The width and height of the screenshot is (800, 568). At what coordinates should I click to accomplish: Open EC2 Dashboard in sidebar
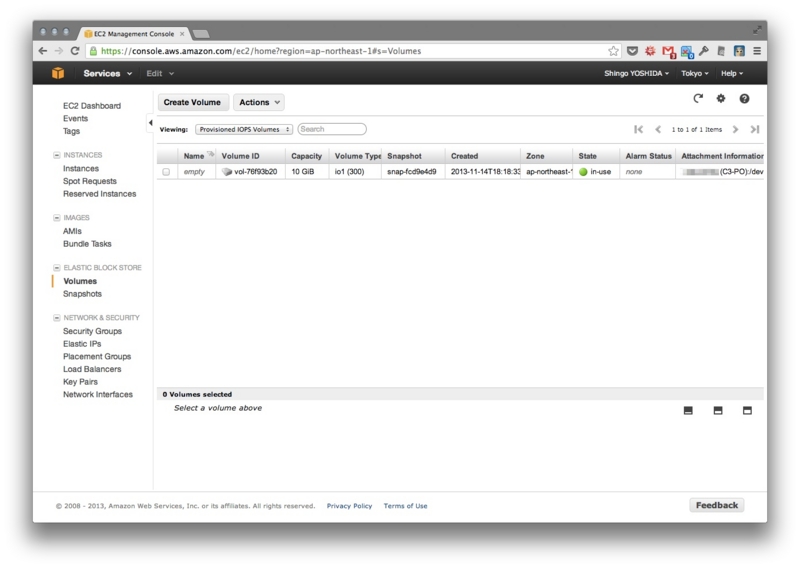pos(92,106)
